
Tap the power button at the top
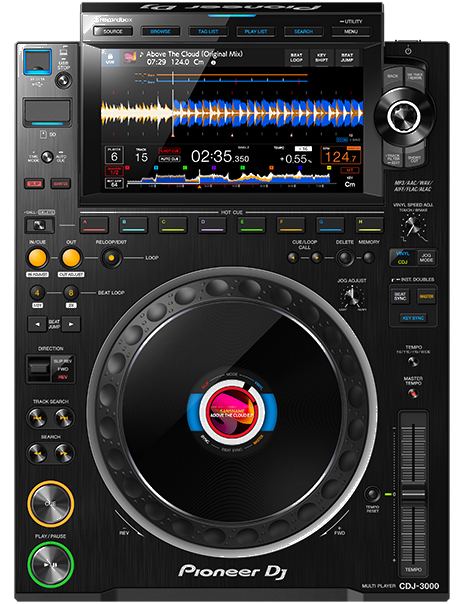pos(408,50)
